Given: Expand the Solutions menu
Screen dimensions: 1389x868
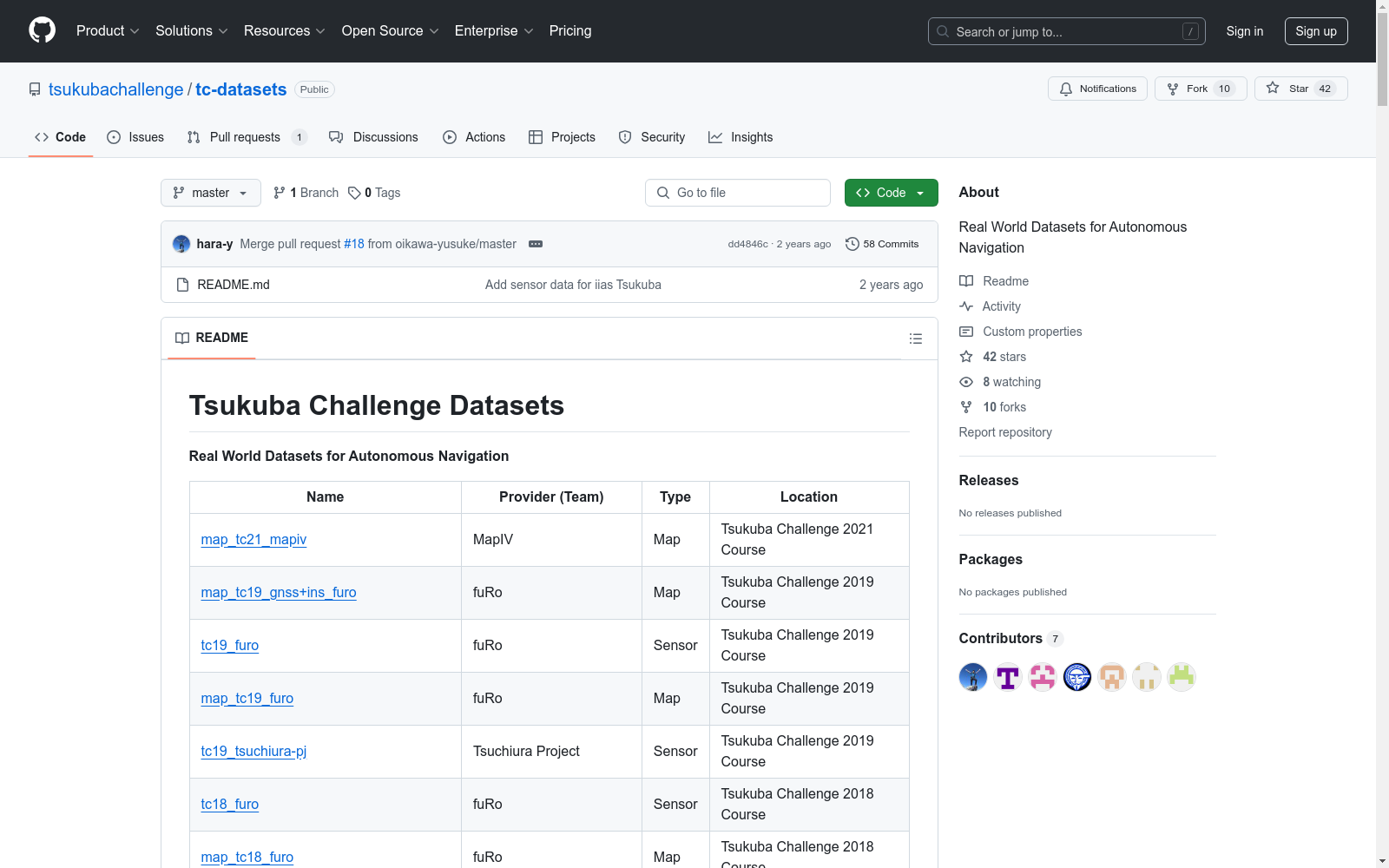Looking at the screenshot, I should click(192, 31).
